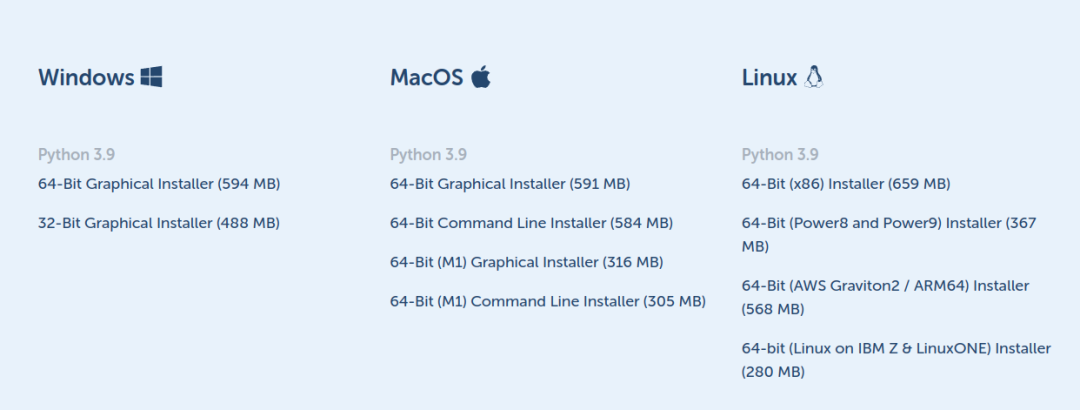This screenshot has height=410, width=1080.
Task: Download the Windows 32-Bit Graphical Installer (488 MB)
Action: tap(159, 223)
